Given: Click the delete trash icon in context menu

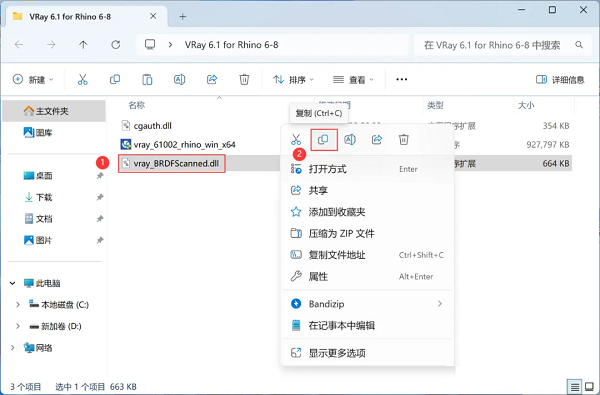Looking at the screenshot, I should point(404,139).
